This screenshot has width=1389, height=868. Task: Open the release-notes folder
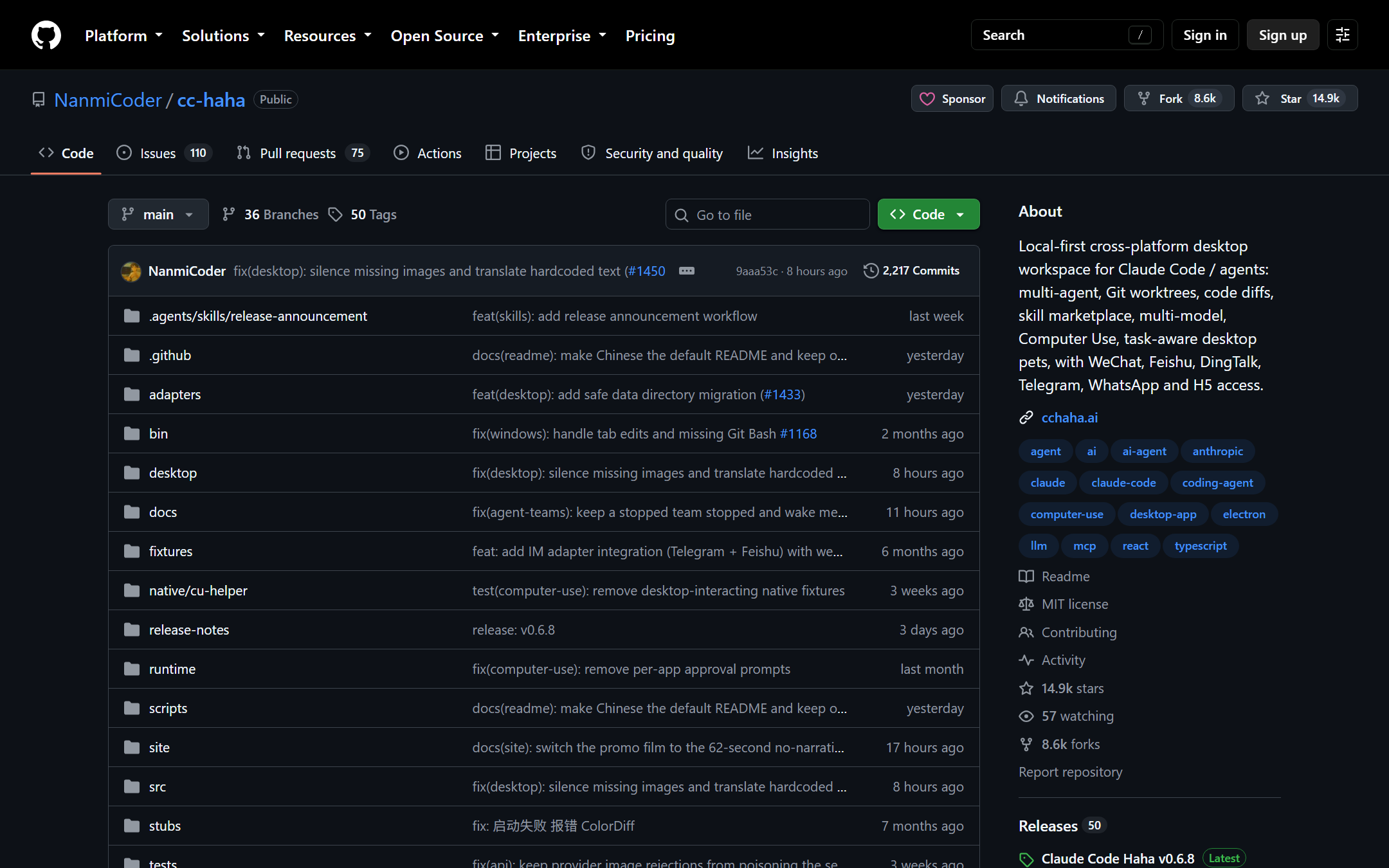(189, 629)
